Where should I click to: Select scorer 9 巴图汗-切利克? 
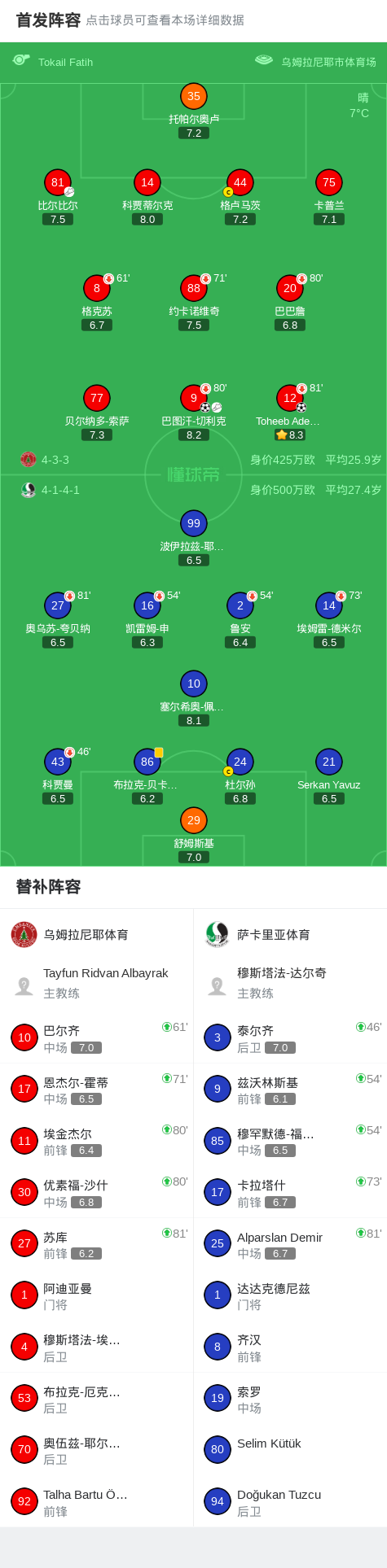coord(193,398)
